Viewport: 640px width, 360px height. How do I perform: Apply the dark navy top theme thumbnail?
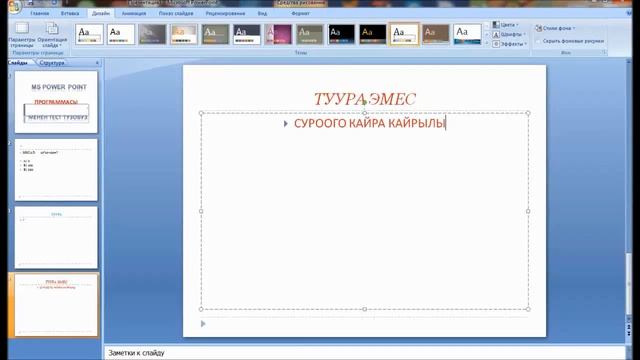coord(247,34)
